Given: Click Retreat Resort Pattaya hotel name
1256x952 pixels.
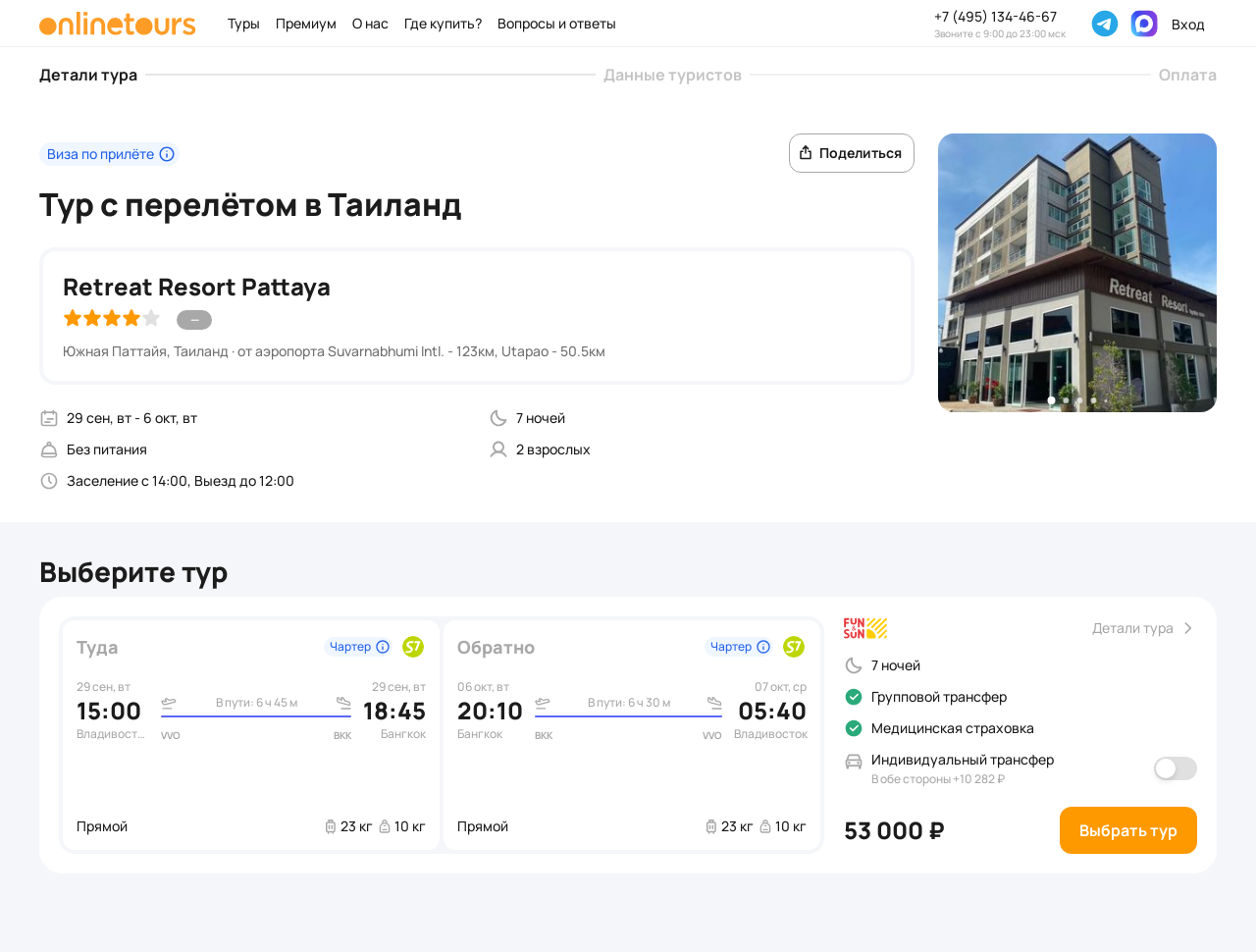Looking at the screenshot, I should pos(196,287).
